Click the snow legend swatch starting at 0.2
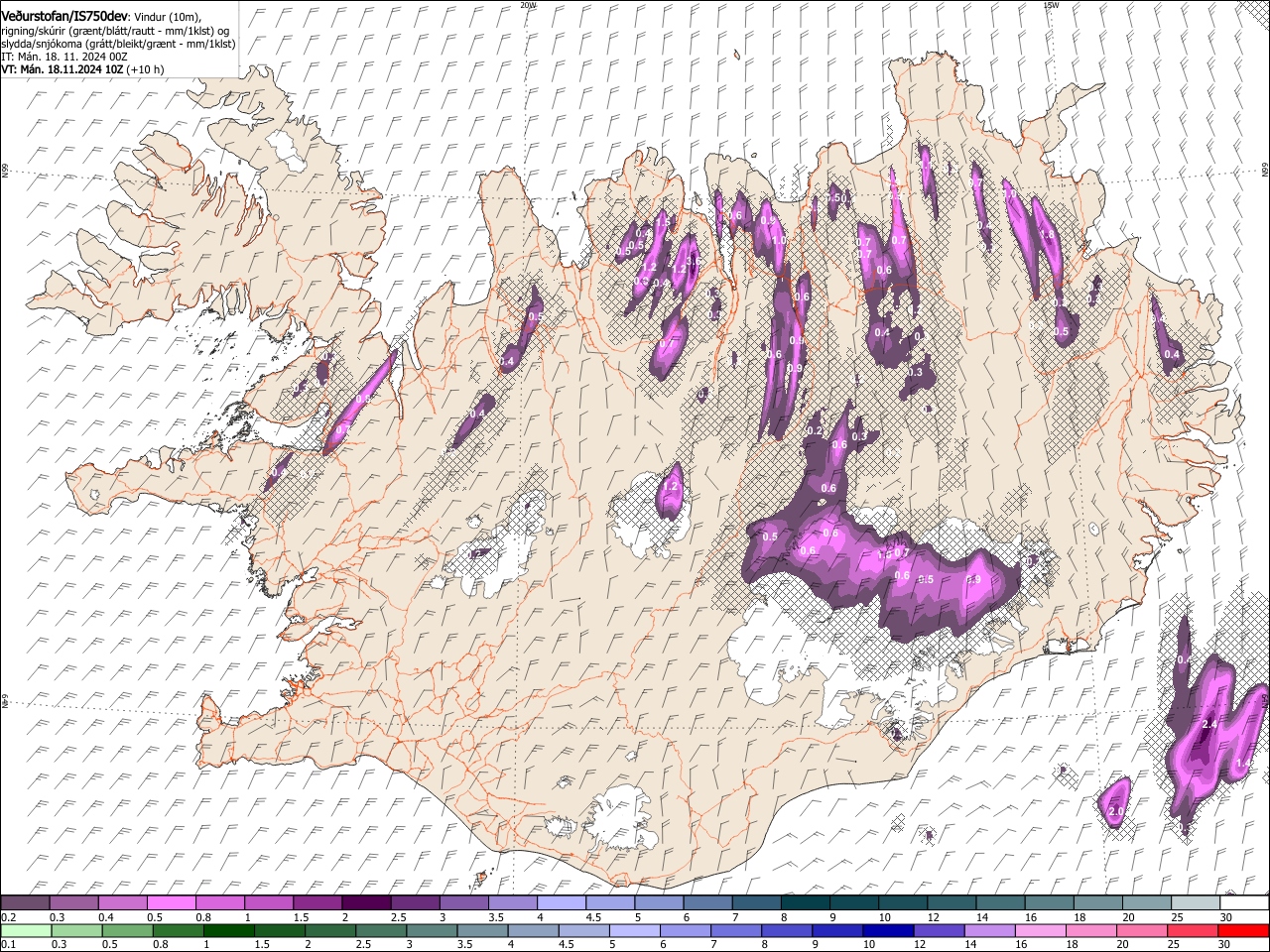The image size is (1270, 952). (x=25, y=902)
